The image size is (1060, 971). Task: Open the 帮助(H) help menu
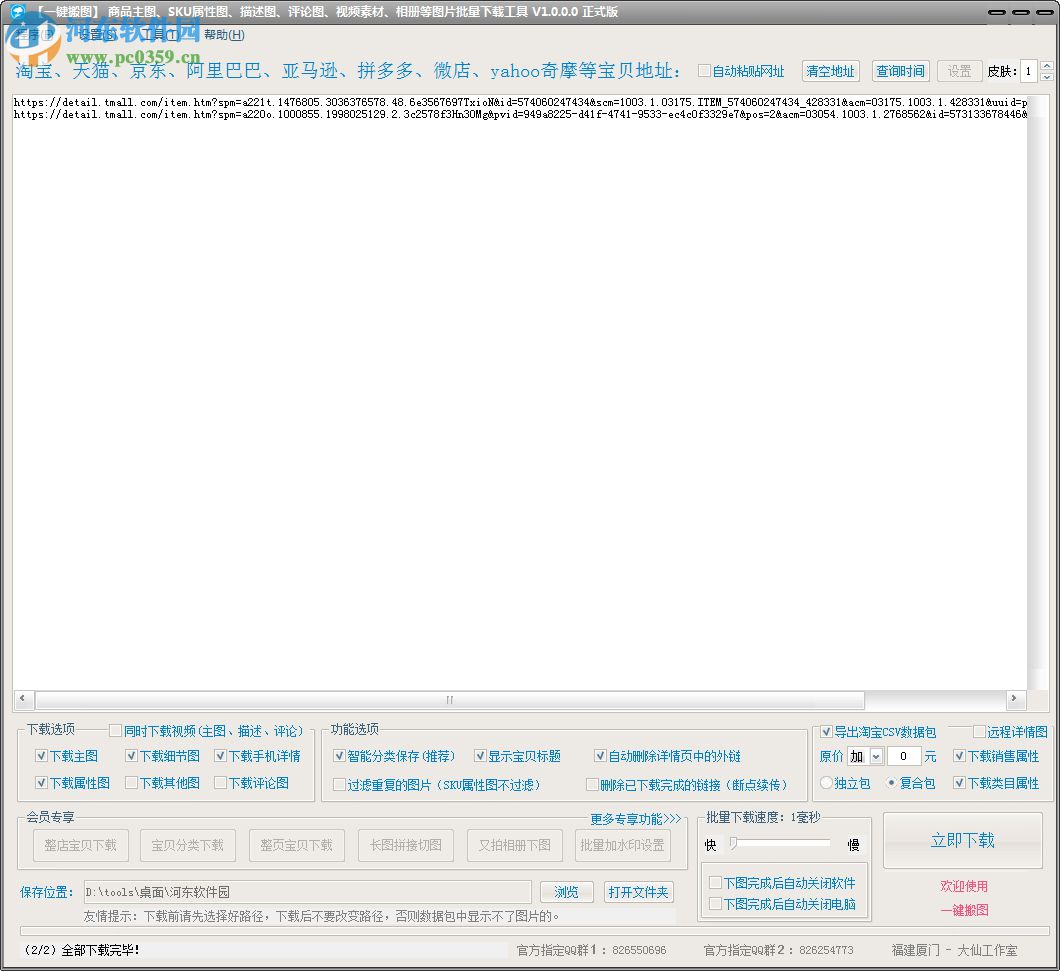tap(222, 34)
